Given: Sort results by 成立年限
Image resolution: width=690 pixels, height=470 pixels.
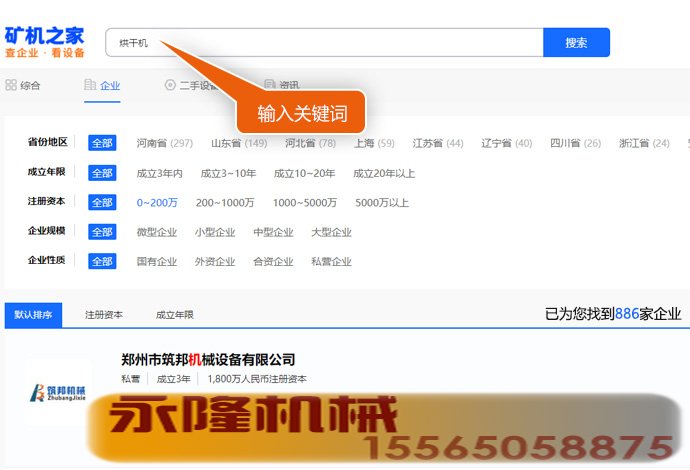Looking at the screenshot, I should (x=175, y=315).
